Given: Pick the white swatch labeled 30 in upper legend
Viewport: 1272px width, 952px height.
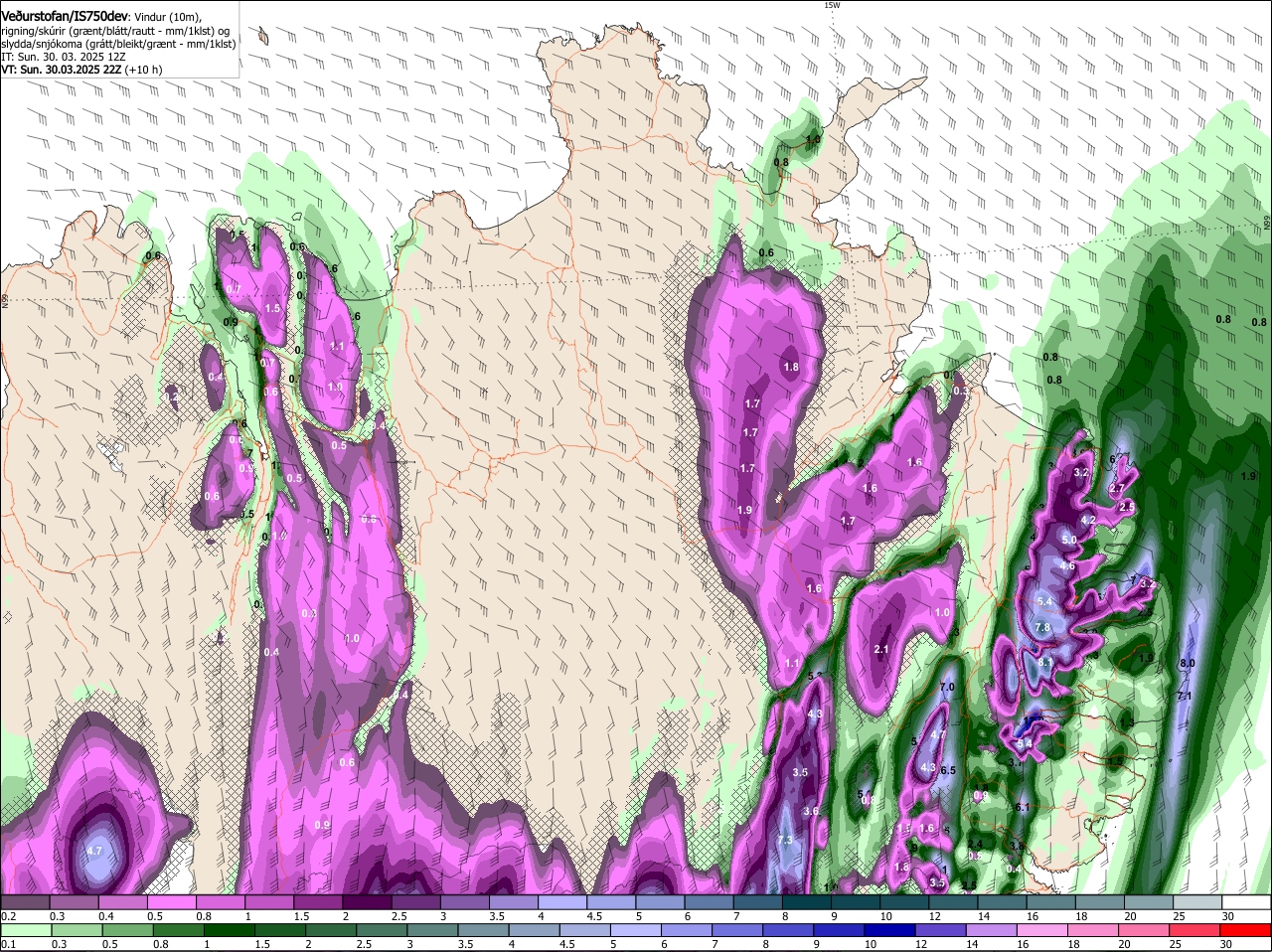Looking at the screenshot, I should point(1247,902).
